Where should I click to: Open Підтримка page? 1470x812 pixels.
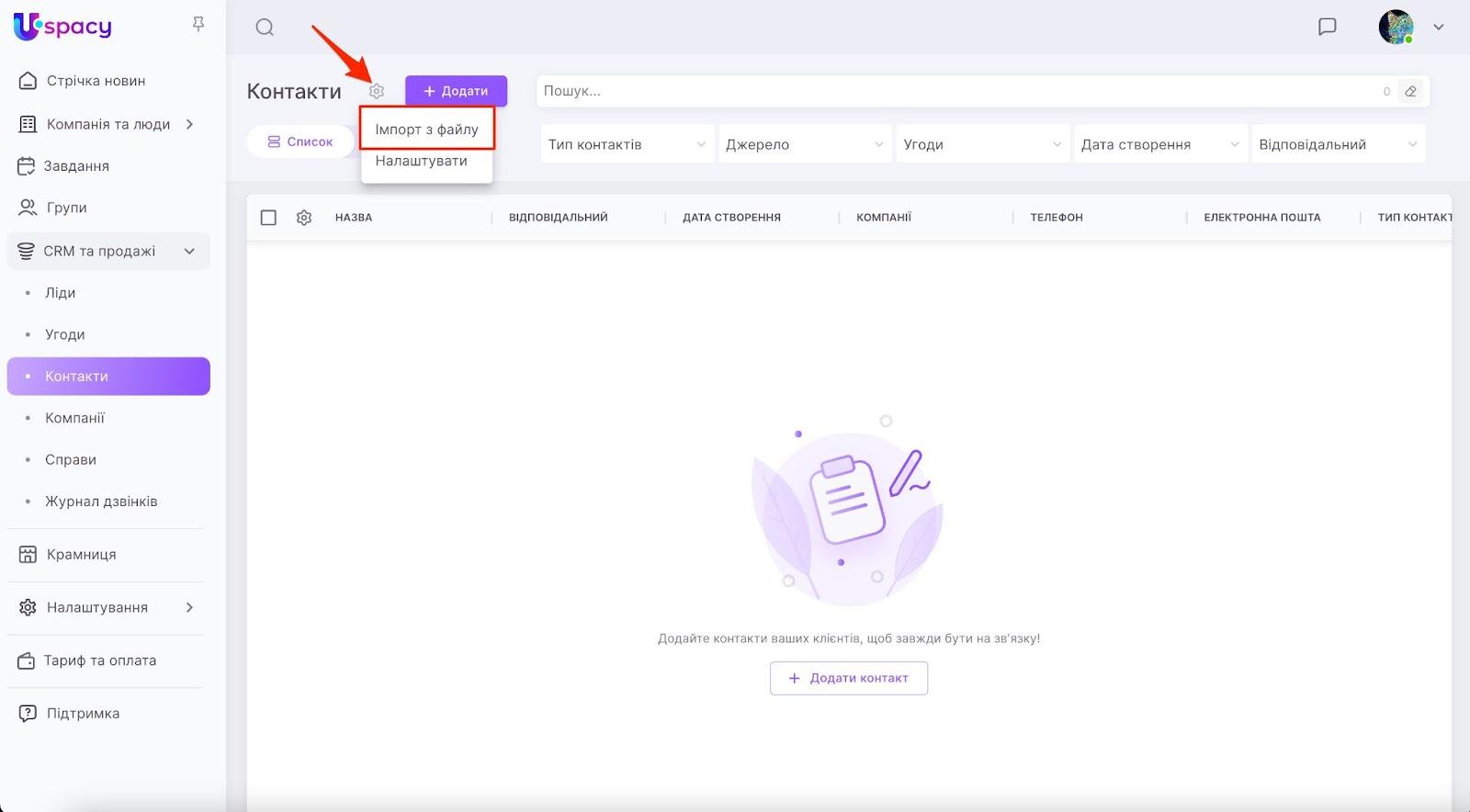84,714
